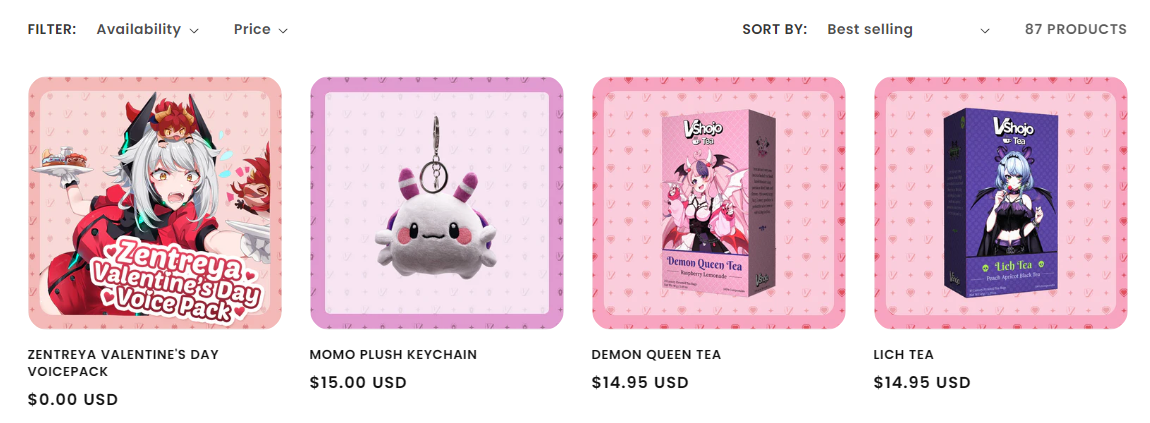Open Zentreya Valentine's Day Voicepack image

click(x=155, y=203)
